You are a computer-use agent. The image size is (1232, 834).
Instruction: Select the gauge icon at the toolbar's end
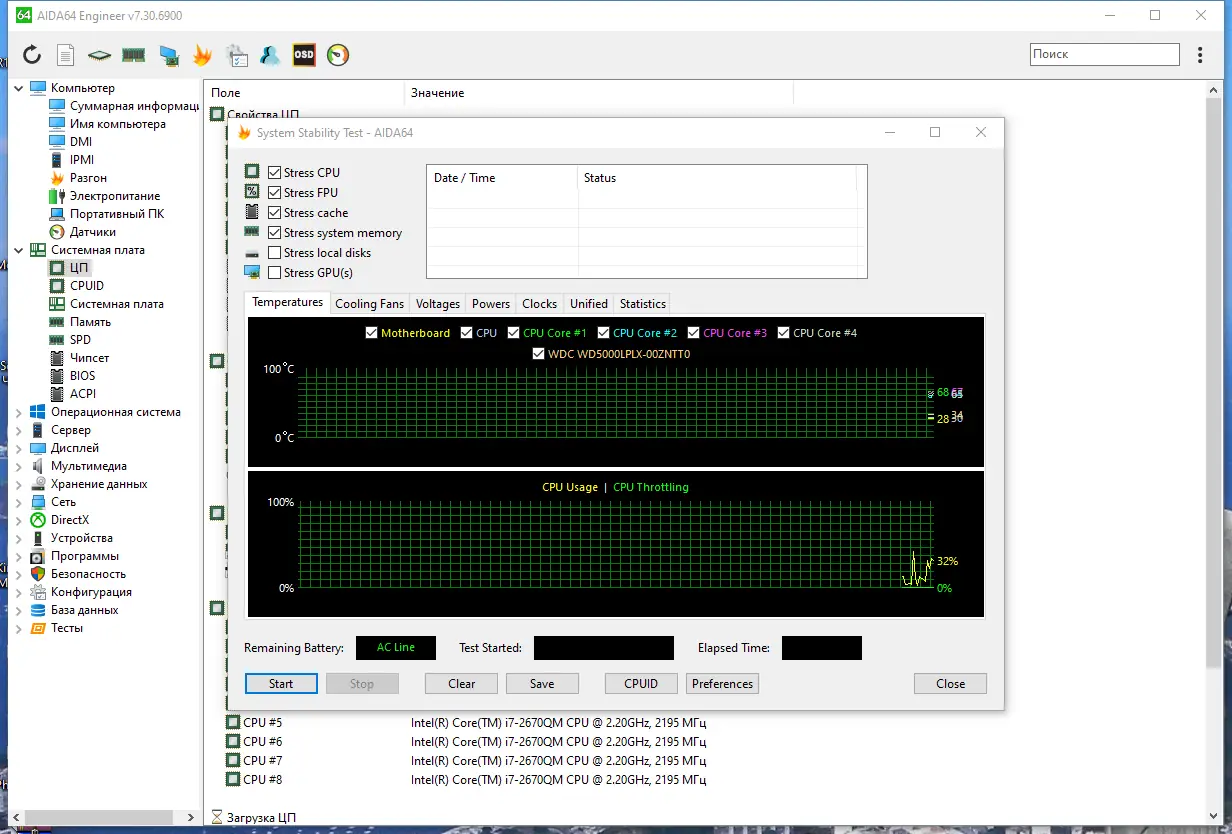pyautogui.click(x=337, y=55)
